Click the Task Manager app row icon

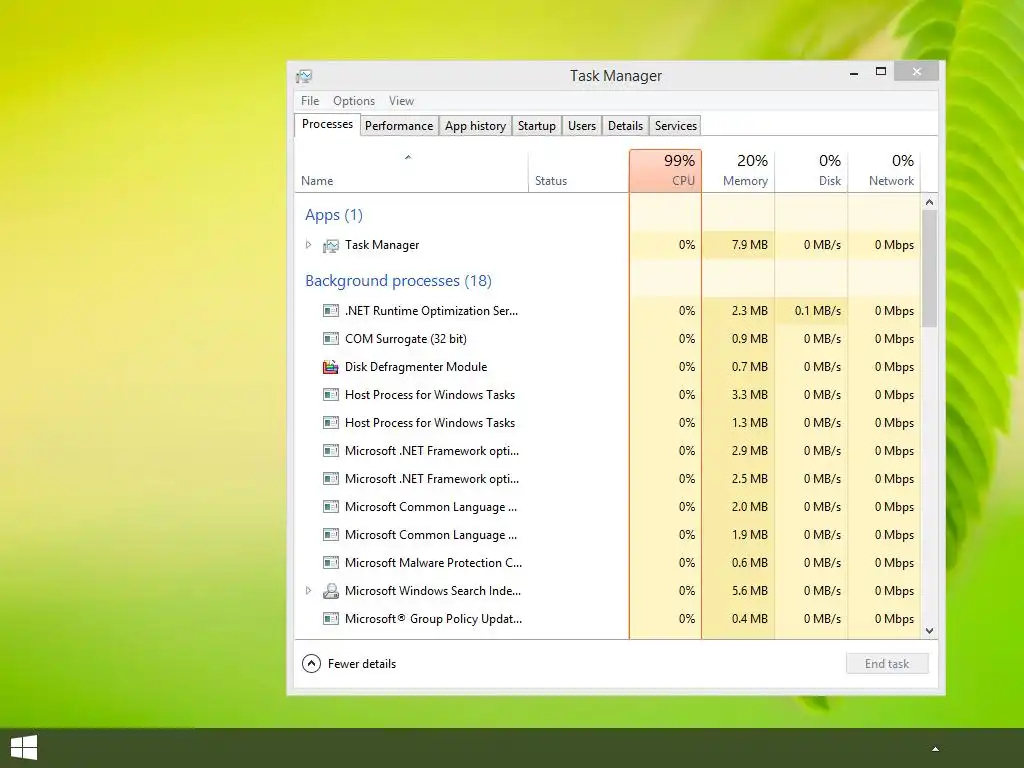pos(331,246)
